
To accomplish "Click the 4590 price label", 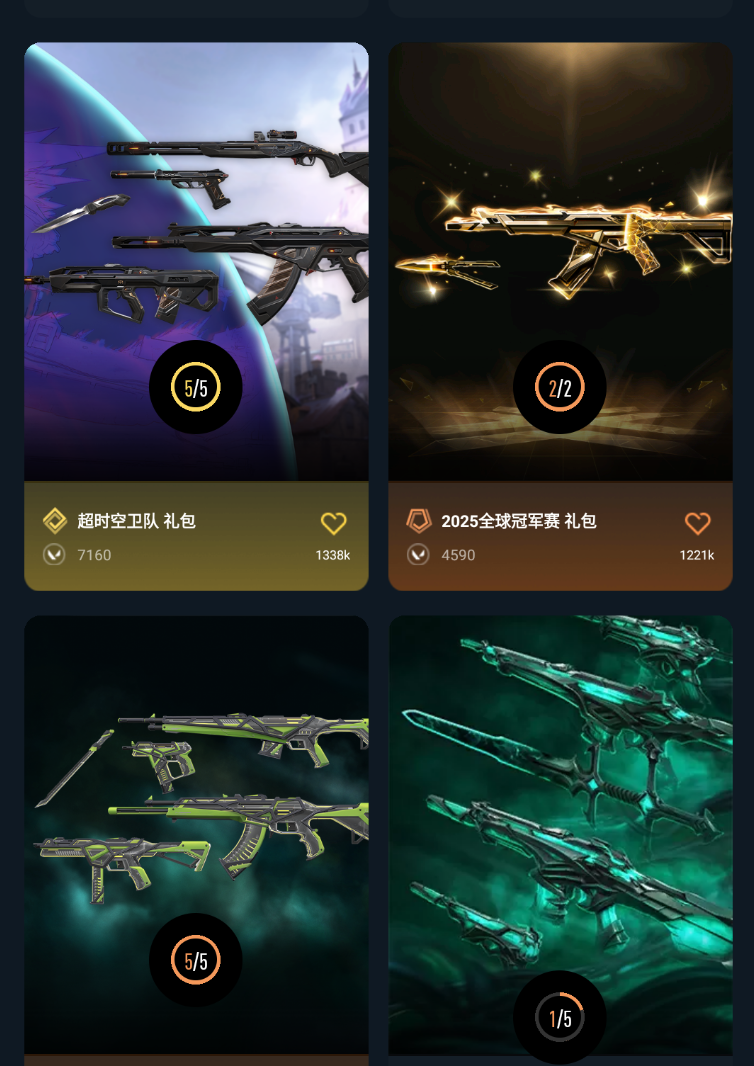I will (458, 555).
